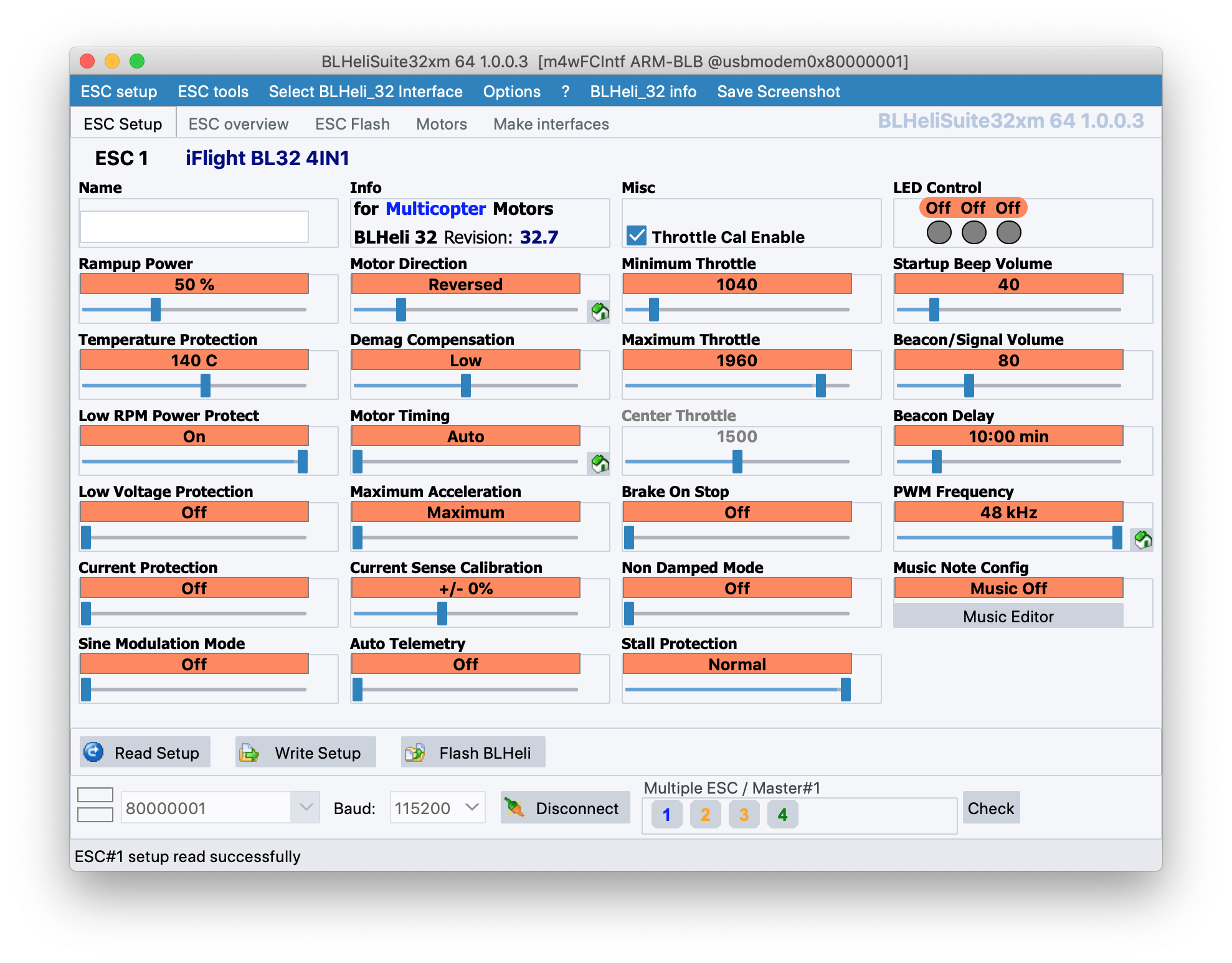Uncheck Throttle Cal Enable checkbox
Viewport: 1232px width, 963px height.
tap(637, 236)
